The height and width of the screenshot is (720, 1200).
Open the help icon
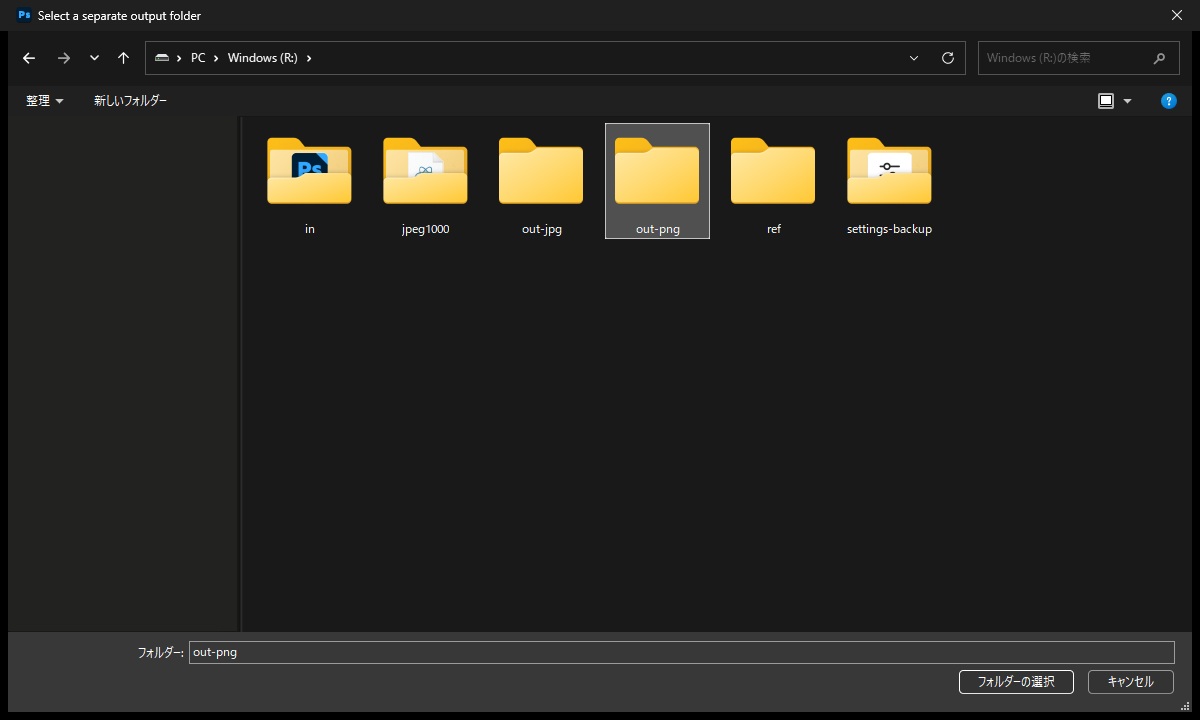(1169, 101)
